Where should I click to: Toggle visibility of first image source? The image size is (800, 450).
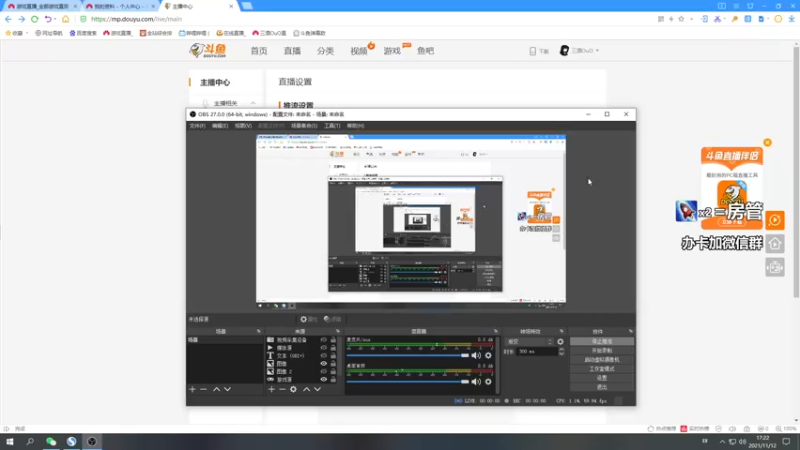coord(323,364)
